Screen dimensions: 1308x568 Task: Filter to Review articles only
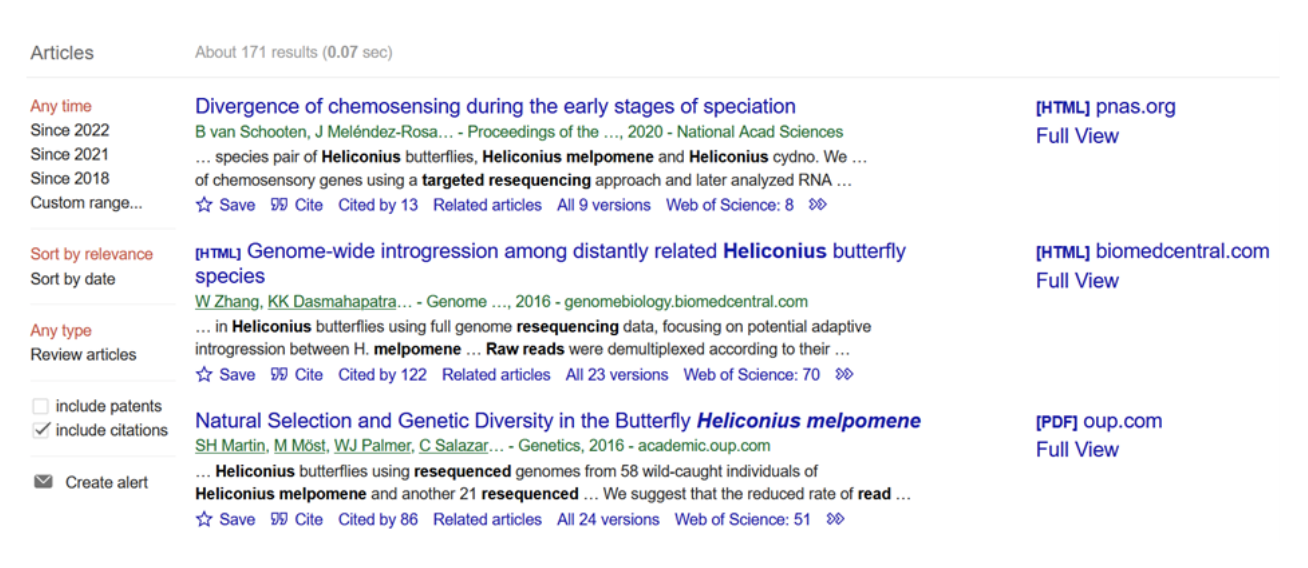(x=83, y=355)
